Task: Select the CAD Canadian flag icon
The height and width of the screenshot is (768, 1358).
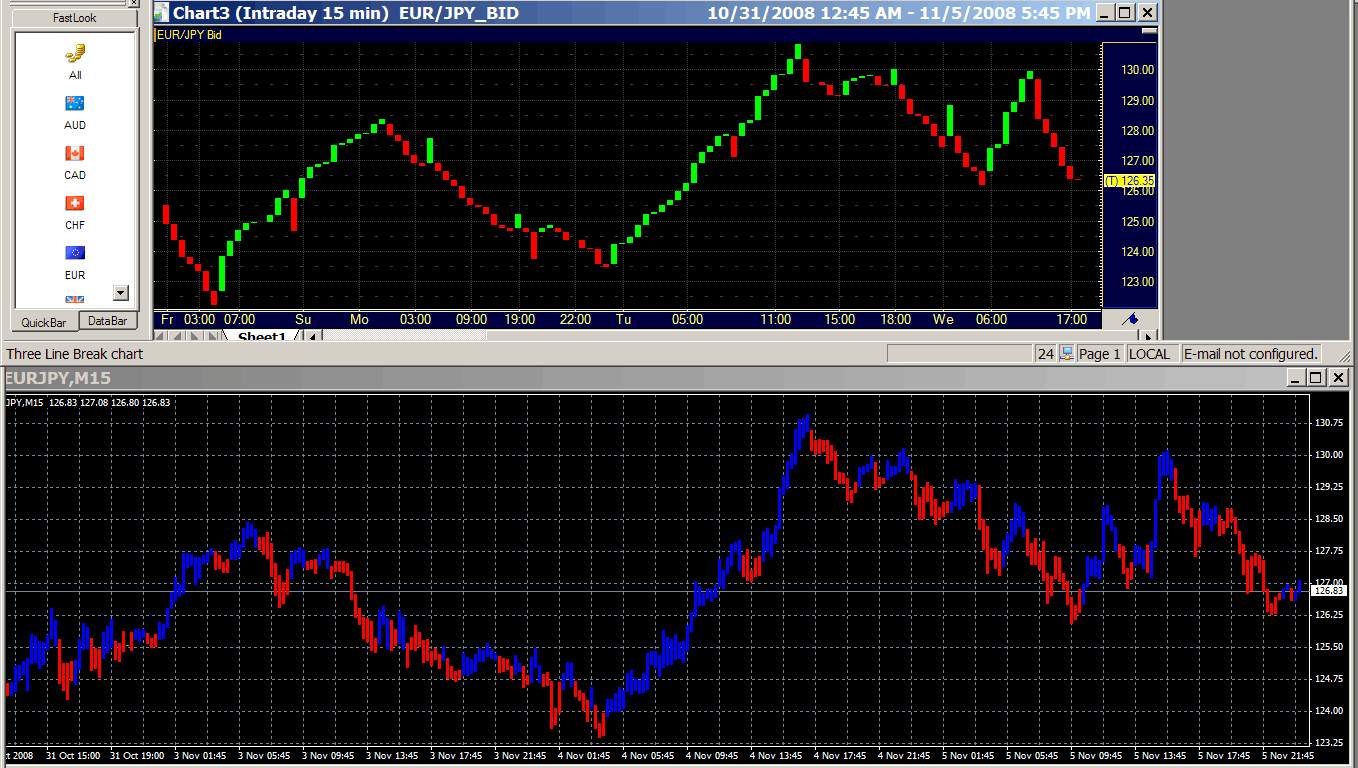Action: point(75,153)
